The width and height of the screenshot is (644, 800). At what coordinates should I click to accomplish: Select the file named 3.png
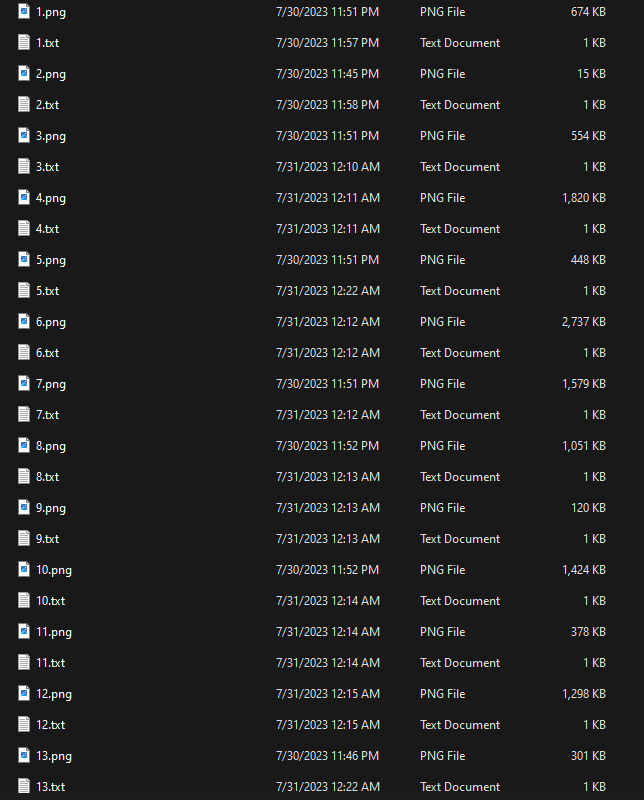pyautogui.click(x=51, y=136)
